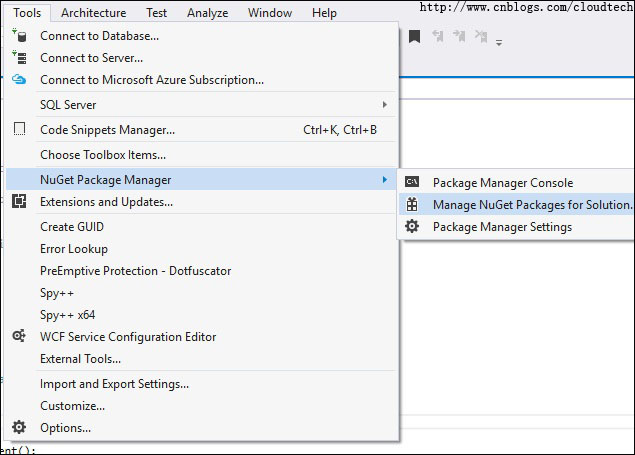This screenshot has height=455, width=635.
Task: Click the Package Manager Settings gear icon
Action: click(412, 226)
